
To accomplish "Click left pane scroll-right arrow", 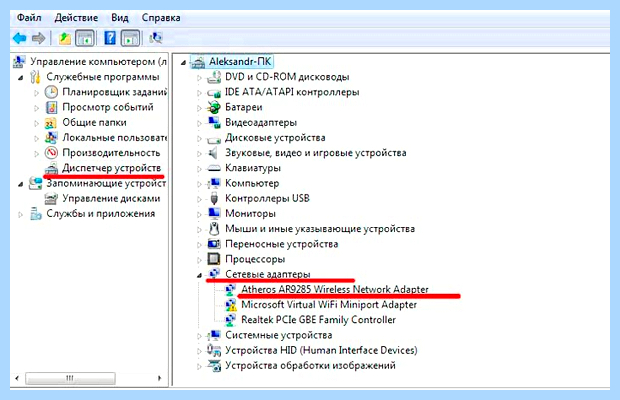I will (x=159, y=378).
